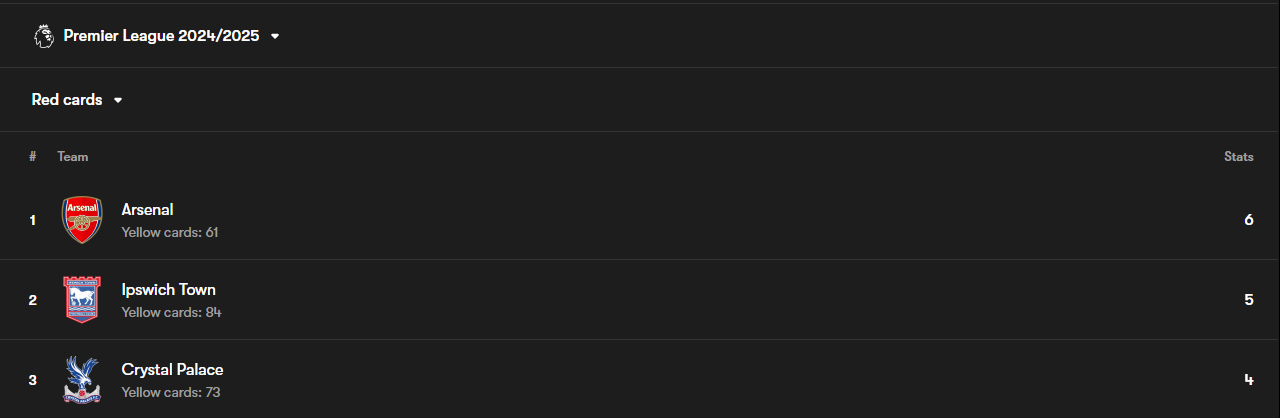This screenshot has width=1280, height=418.
Task: Click rank number 3 in the table
Action: [33, 380]
